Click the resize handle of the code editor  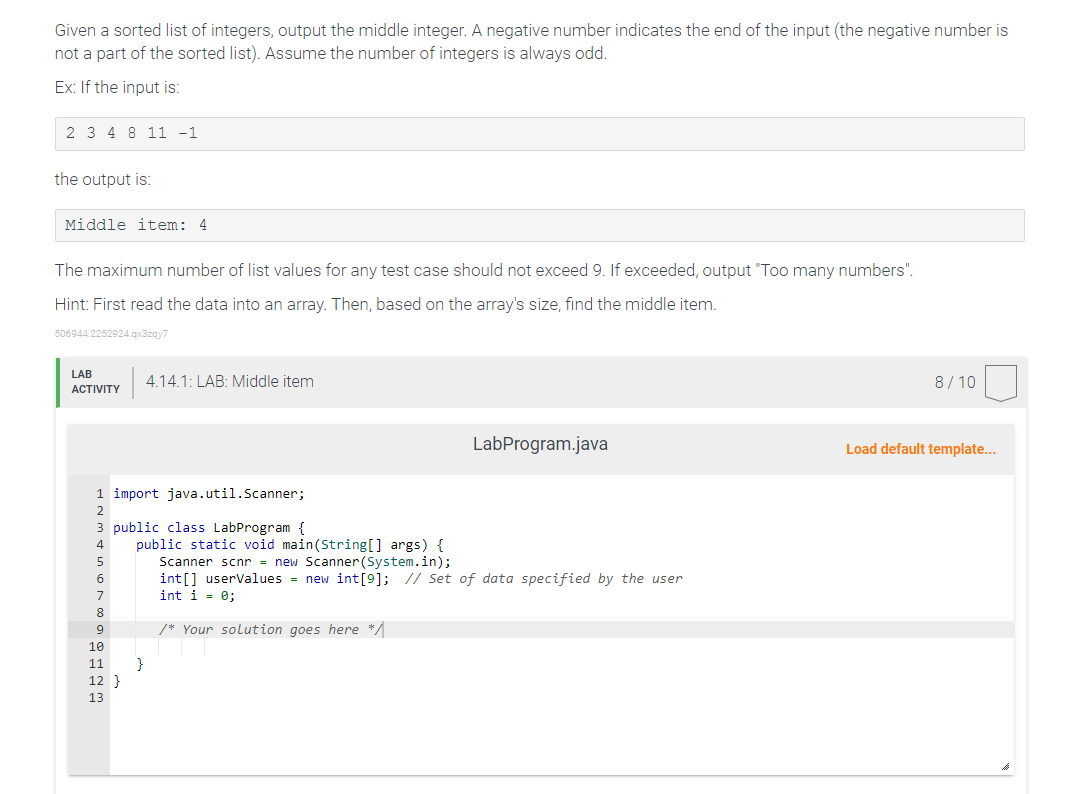pyautogui.click(x=1005, y=764)
